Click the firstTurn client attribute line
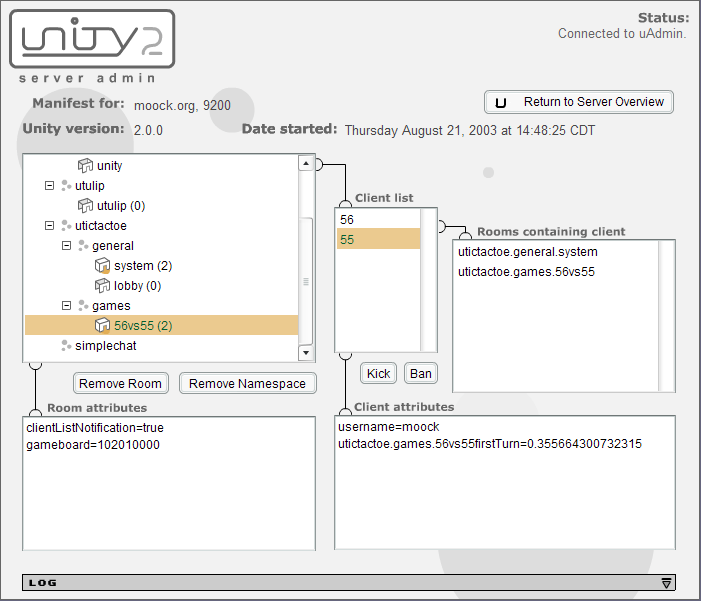Screen dimensions: 701x601 point(490,444)
